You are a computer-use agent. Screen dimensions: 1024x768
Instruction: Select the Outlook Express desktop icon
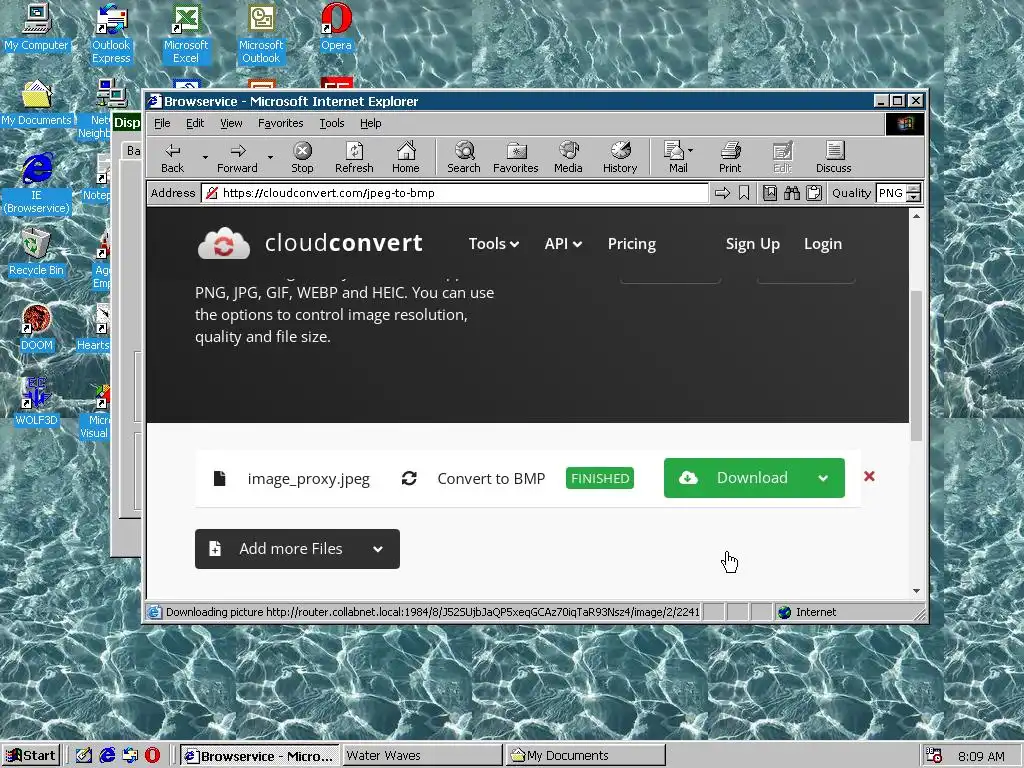(x=111, y=34)
